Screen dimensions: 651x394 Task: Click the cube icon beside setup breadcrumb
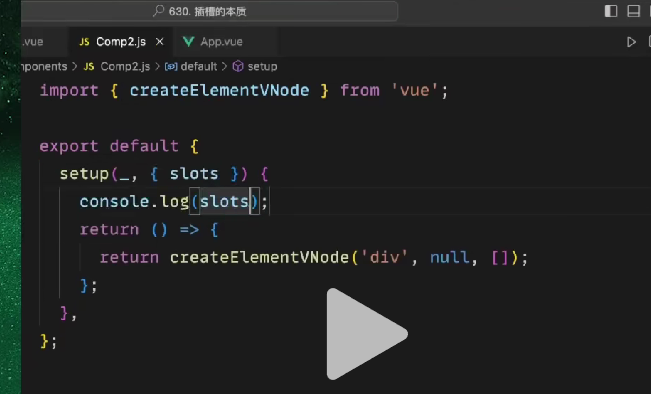coord(238,66)
